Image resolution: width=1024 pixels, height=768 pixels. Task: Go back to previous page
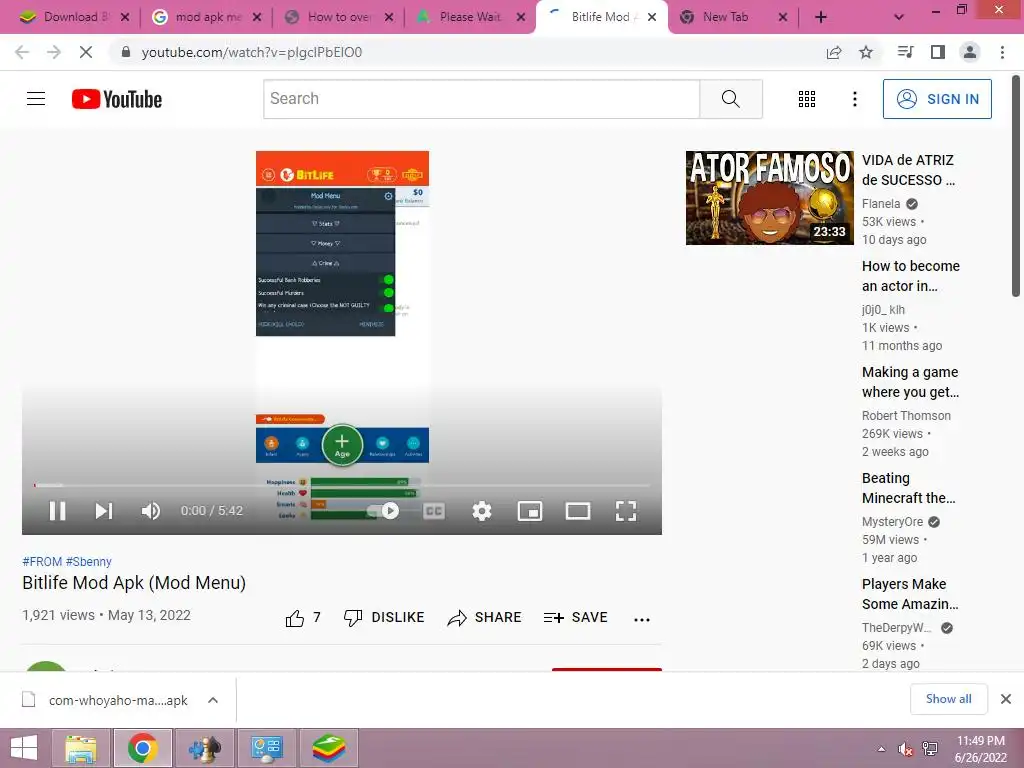[x=22, y=52]
